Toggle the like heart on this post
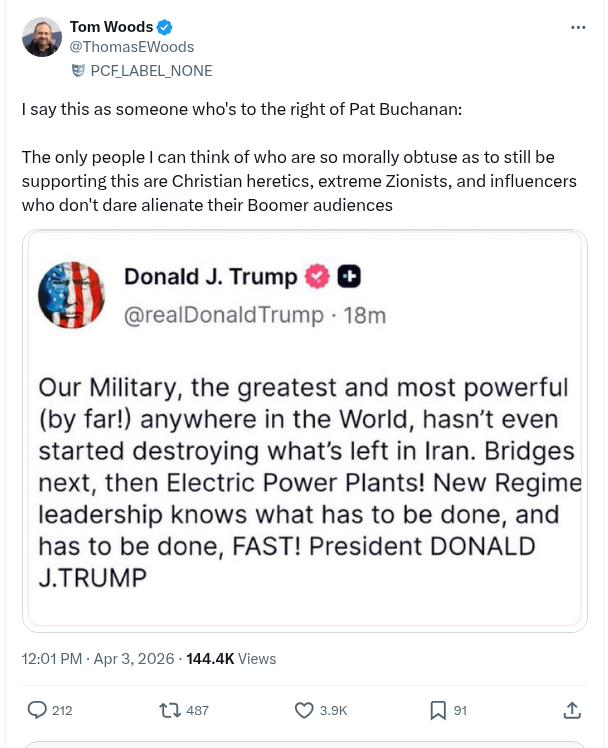This screenshot has width=608, height=748. 305,710
